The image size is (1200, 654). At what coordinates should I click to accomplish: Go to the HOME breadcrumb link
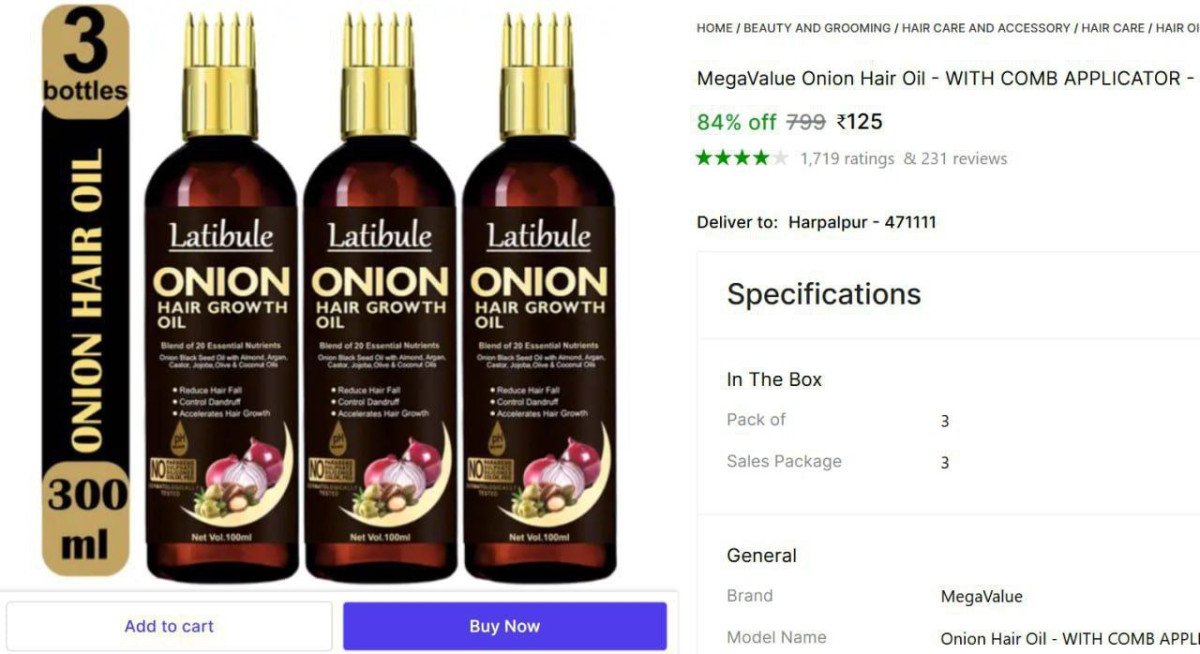714,28
